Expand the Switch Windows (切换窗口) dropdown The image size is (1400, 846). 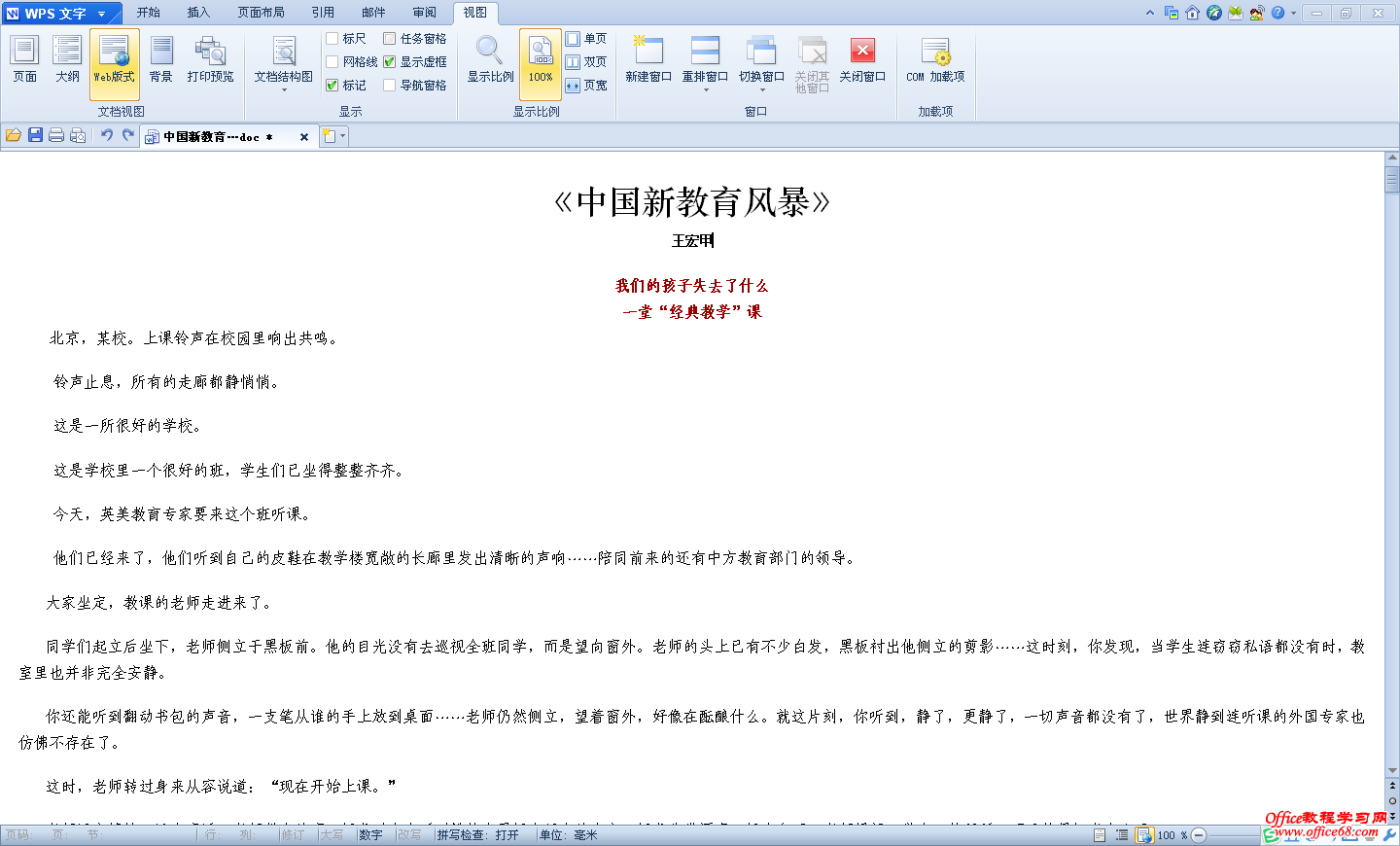pyautogui.click(x=762, y=90)
